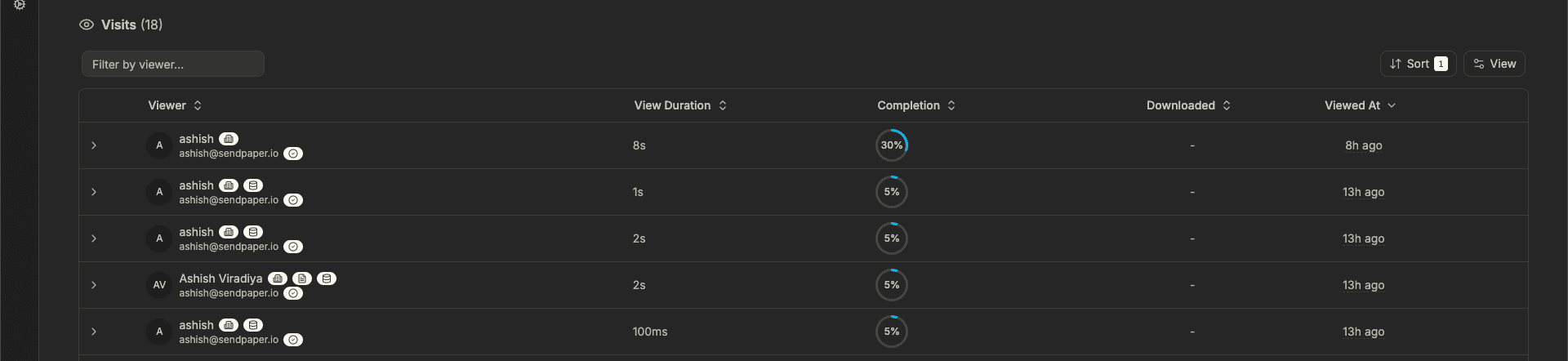1568x361 pixels.
Task: Click the verified checkmark badge in the 8s visit row
Action: [293, 154]
